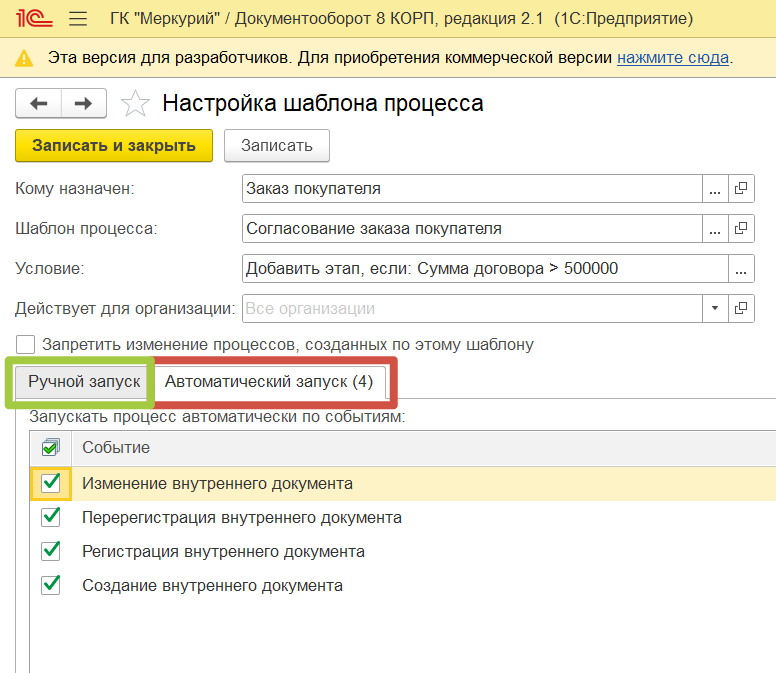This screenshot has height=673, width=776.
Task: Open the 'Кому назначен' linked item
Action: click(741, 188)
